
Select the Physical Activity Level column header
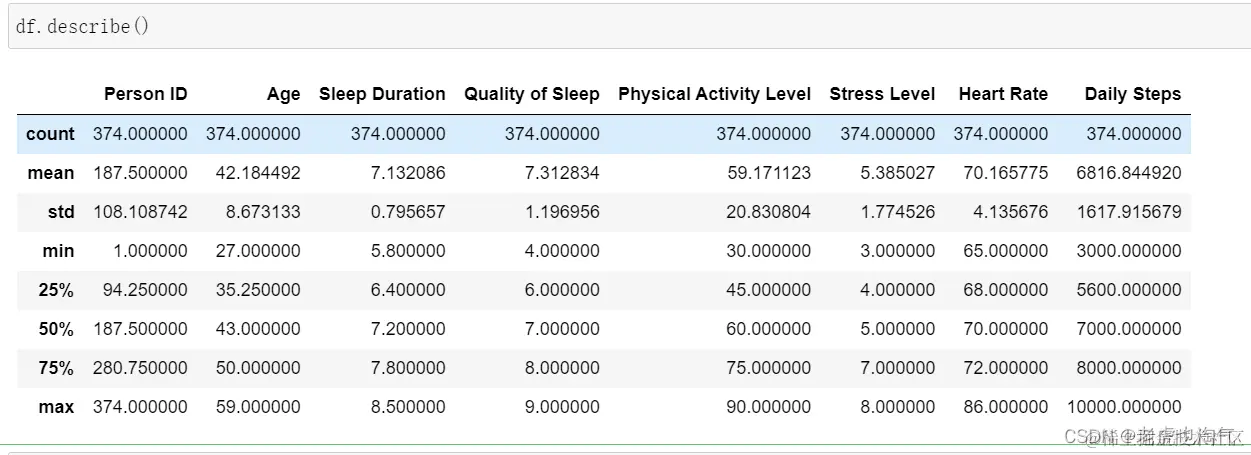pos(714,94)
